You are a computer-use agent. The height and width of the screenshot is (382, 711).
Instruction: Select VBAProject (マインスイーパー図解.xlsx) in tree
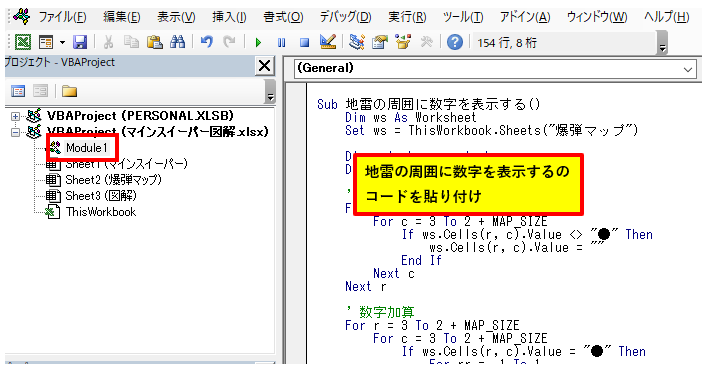(157, 132)
